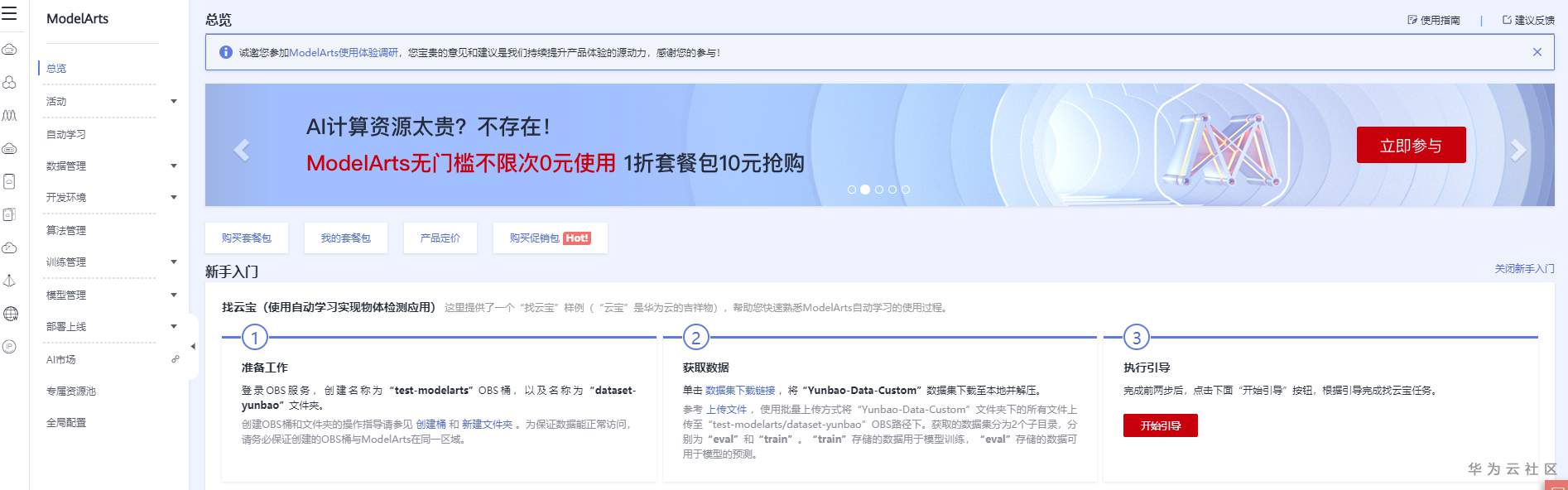Click 关闭新手入门 link
Screen dimensions: 1568x490
1524,269
